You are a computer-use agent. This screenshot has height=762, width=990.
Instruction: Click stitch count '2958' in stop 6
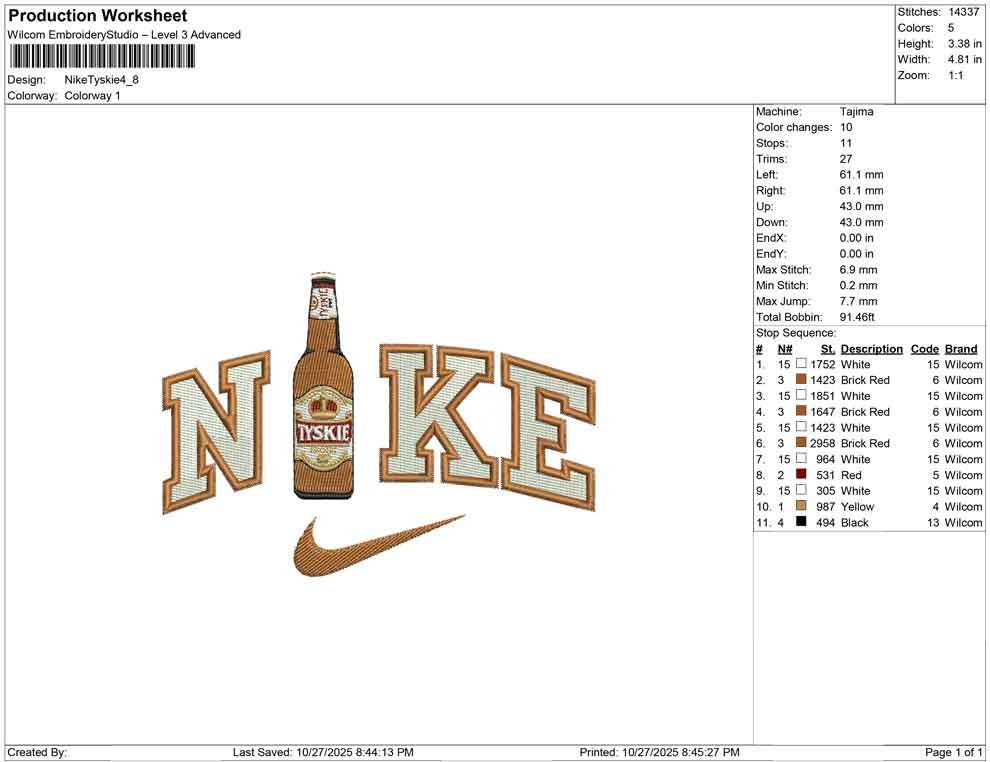point(823,443)
